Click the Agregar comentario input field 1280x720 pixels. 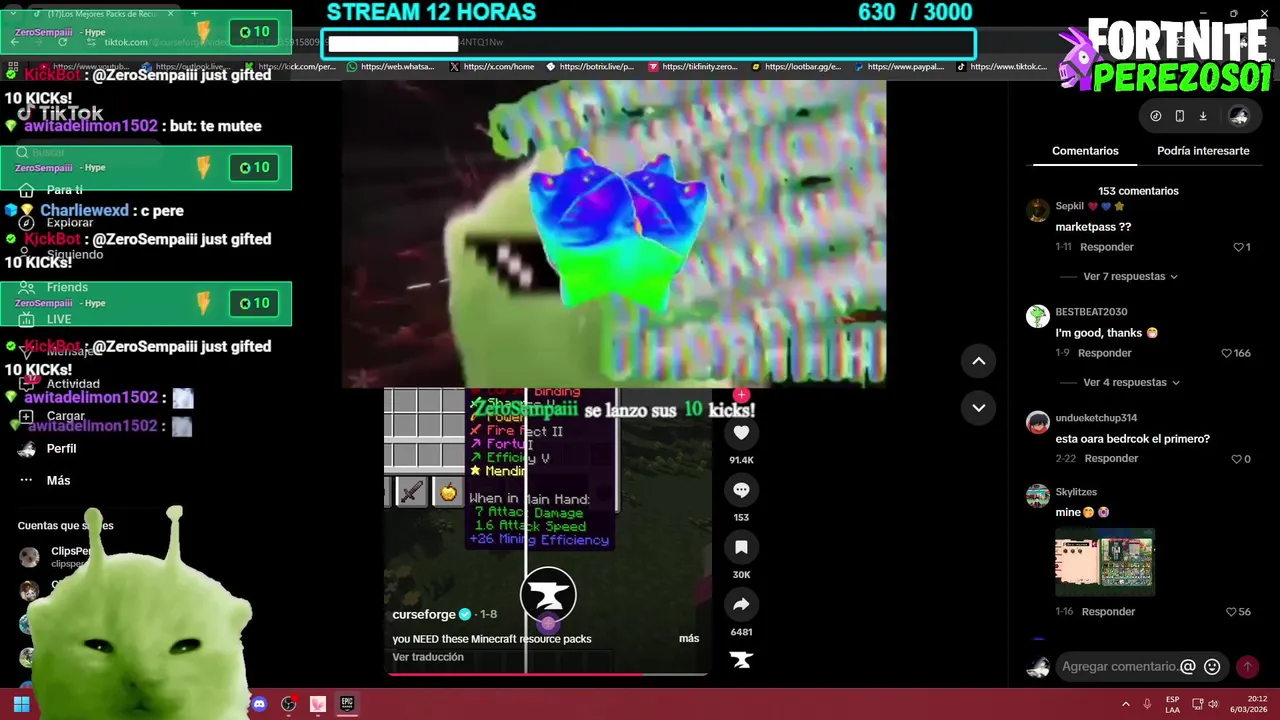(x=1118, y=667)
